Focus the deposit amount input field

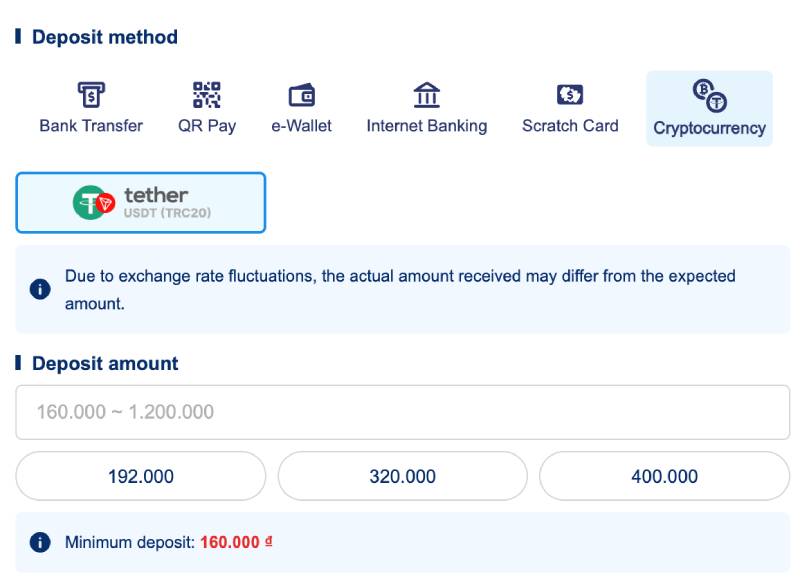point(402,412)
